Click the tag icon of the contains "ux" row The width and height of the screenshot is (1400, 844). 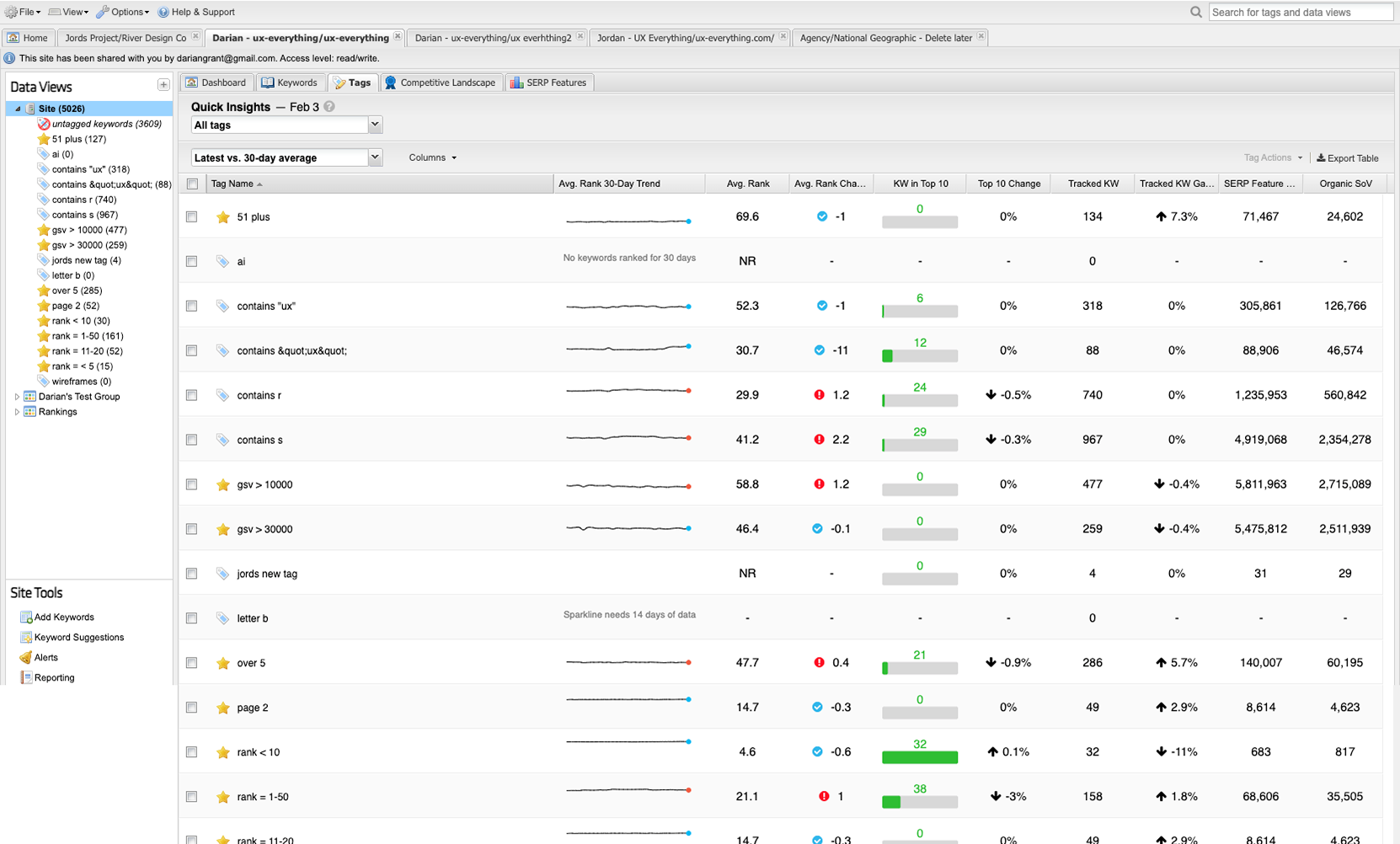tap(223, 307)
